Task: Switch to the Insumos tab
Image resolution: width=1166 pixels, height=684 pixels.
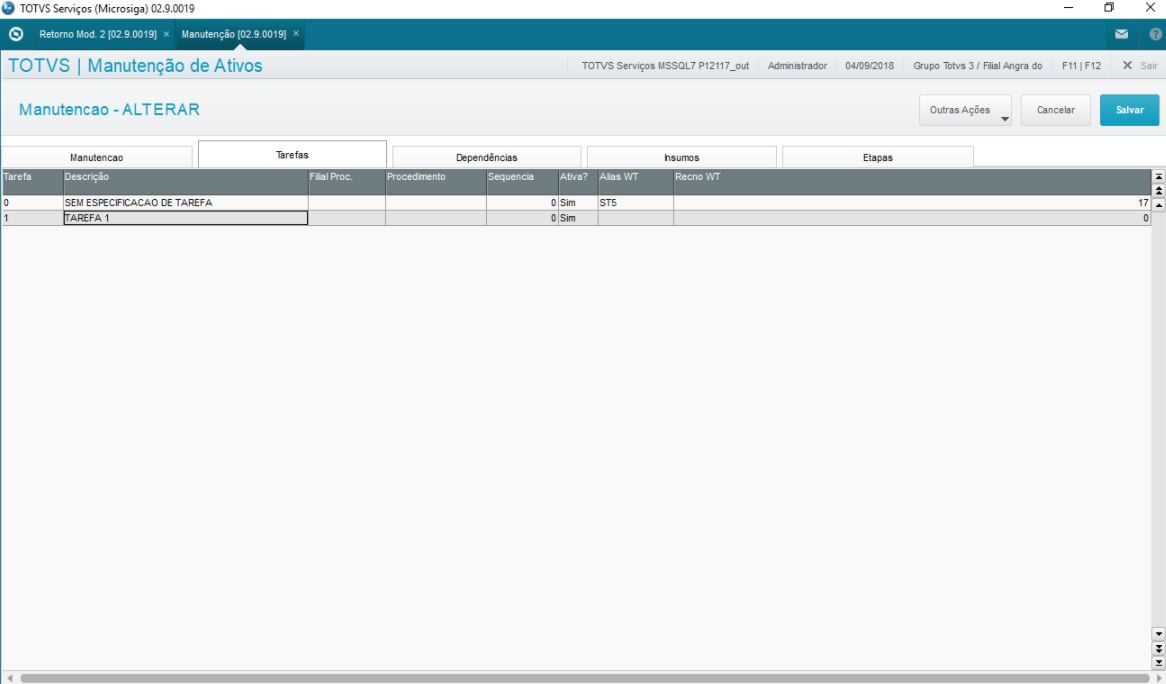Action: tap(682, 157)
